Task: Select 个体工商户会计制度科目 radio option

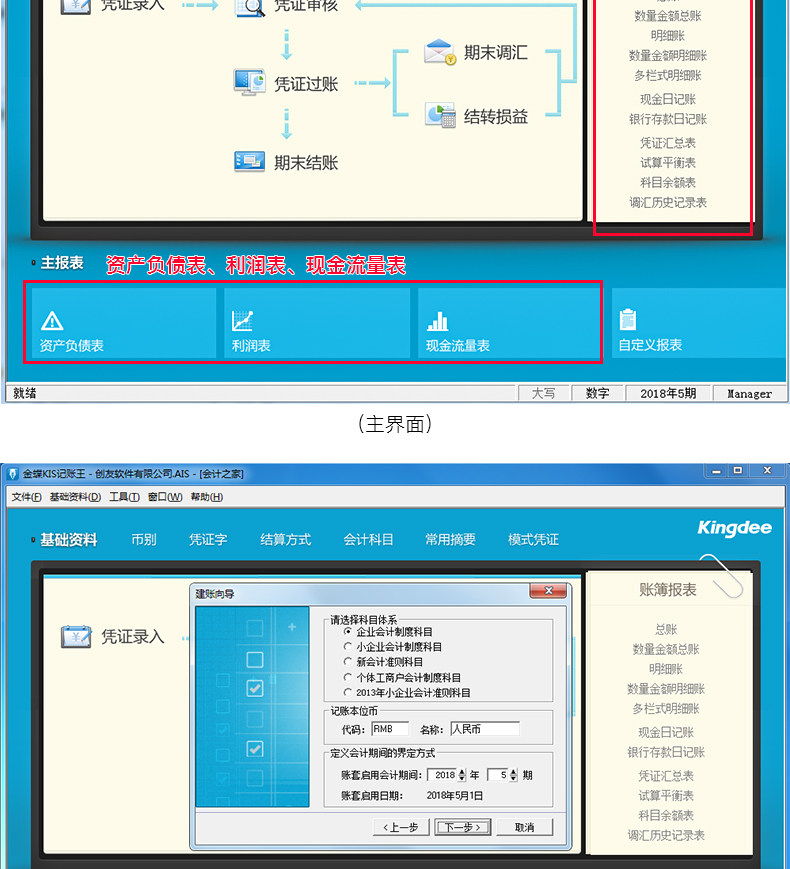Action: click(348, 677)
